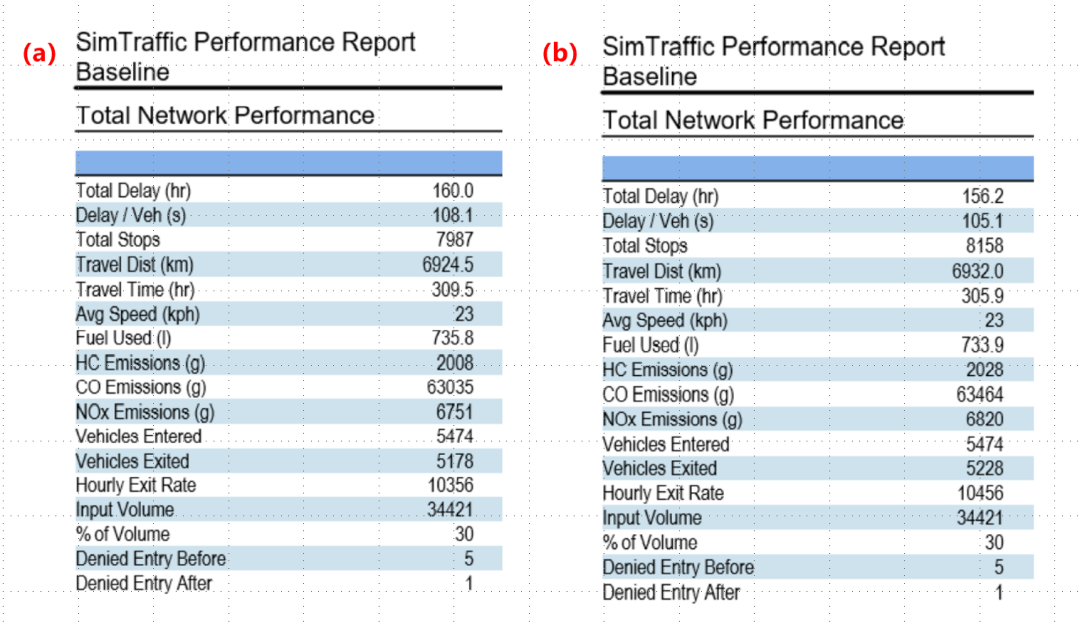
Task: Click the Delay / Veh value 108.1
Action: click(453, 215)
